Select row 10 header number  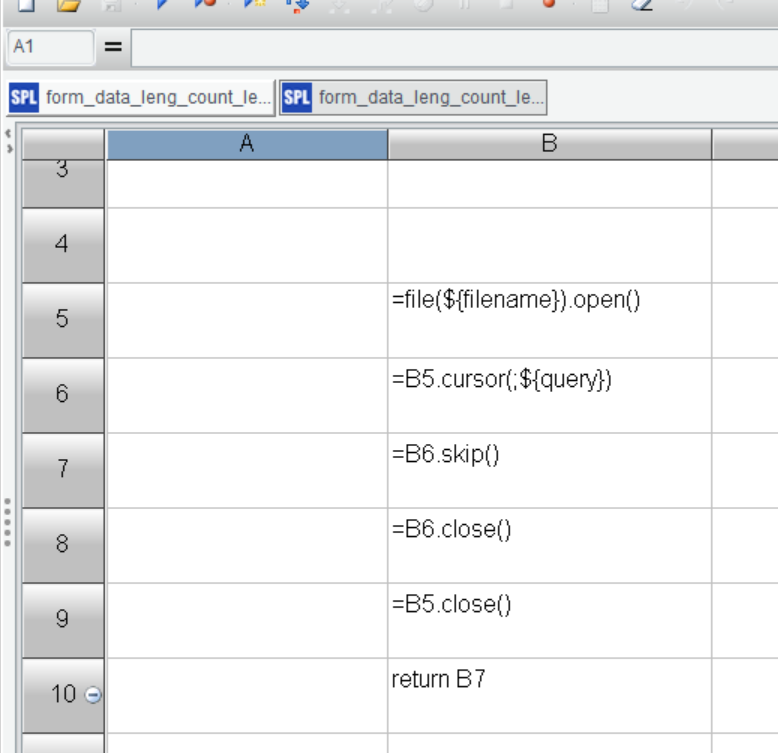[63, 694]
